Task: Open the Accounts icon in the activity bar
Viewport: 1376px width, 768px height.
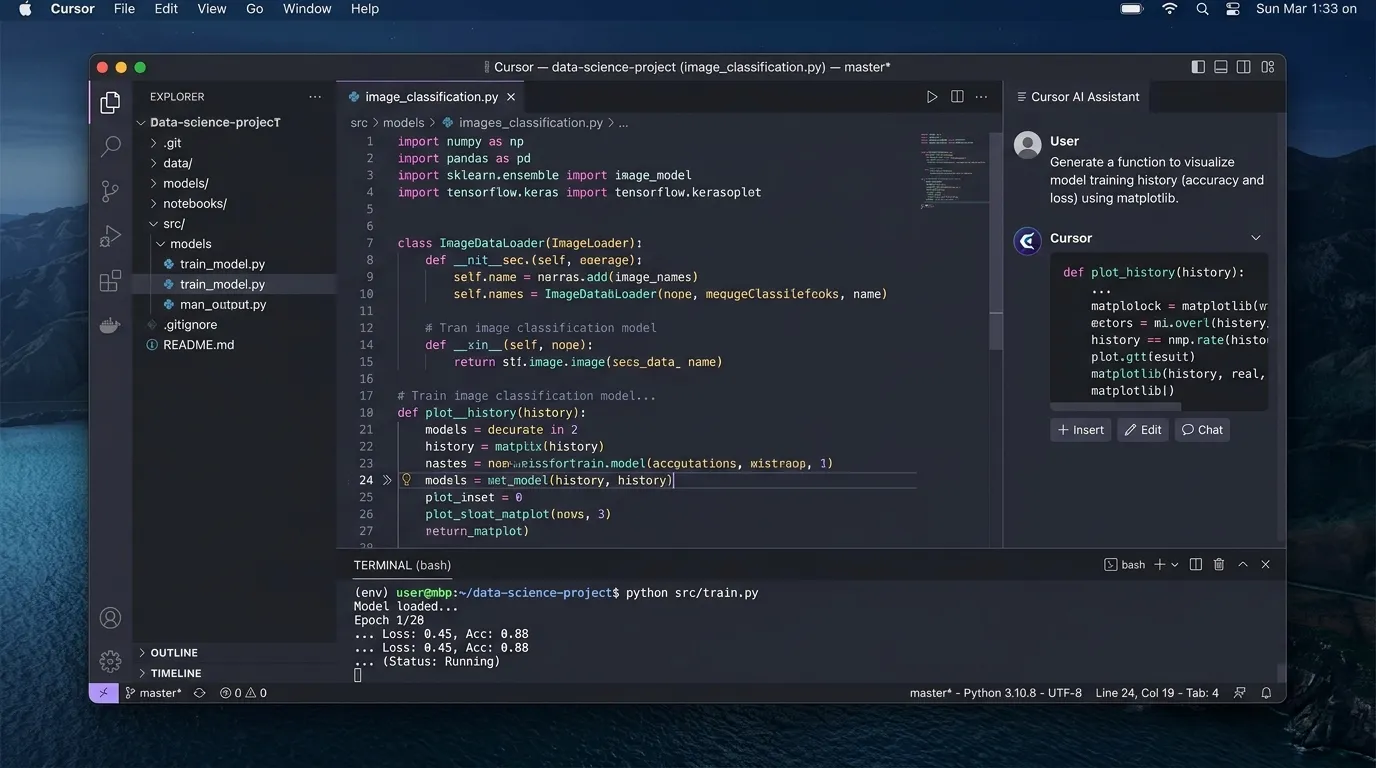Action: 111,618
